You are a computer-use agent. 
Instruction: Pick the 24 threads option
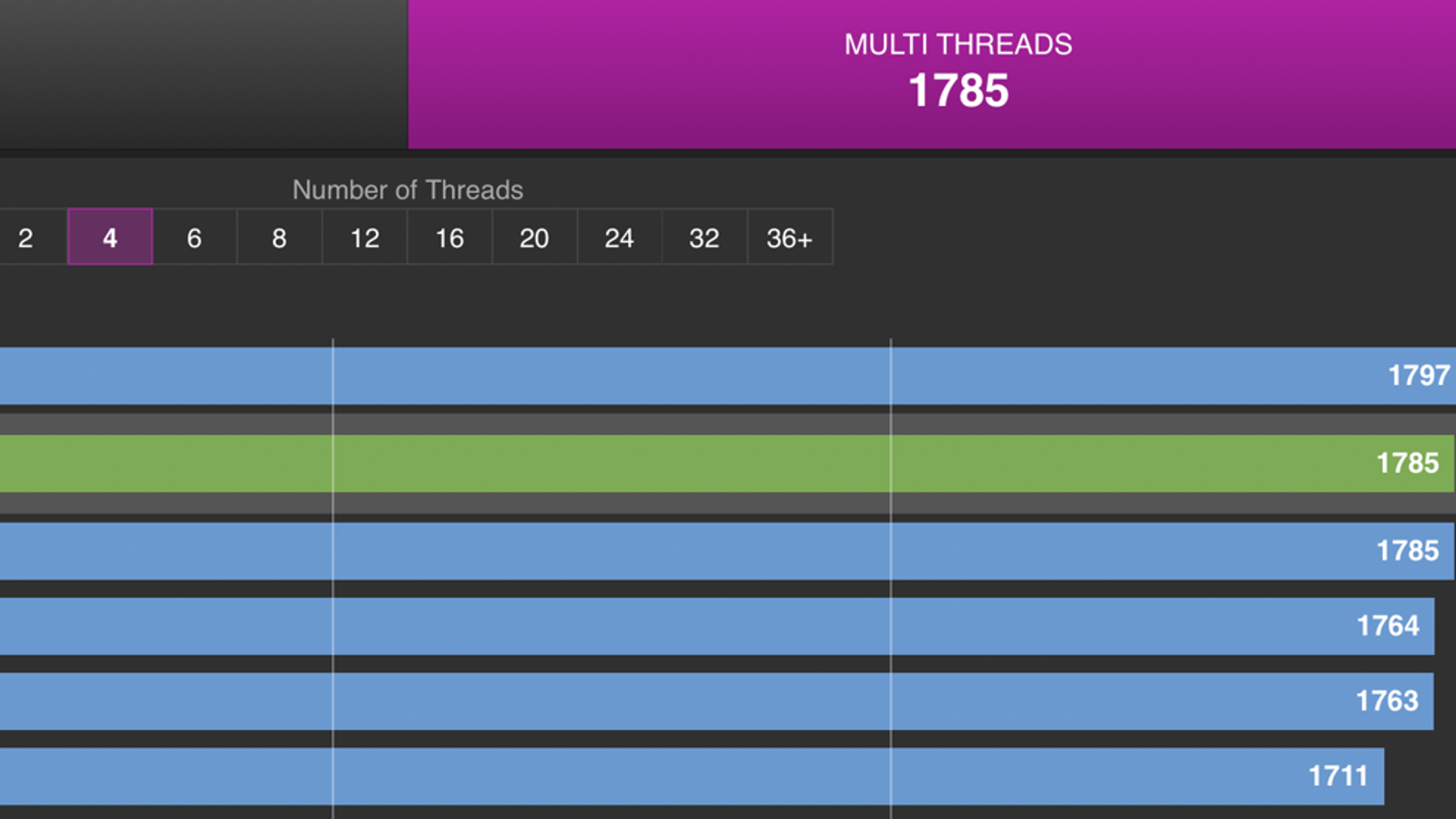619,238
